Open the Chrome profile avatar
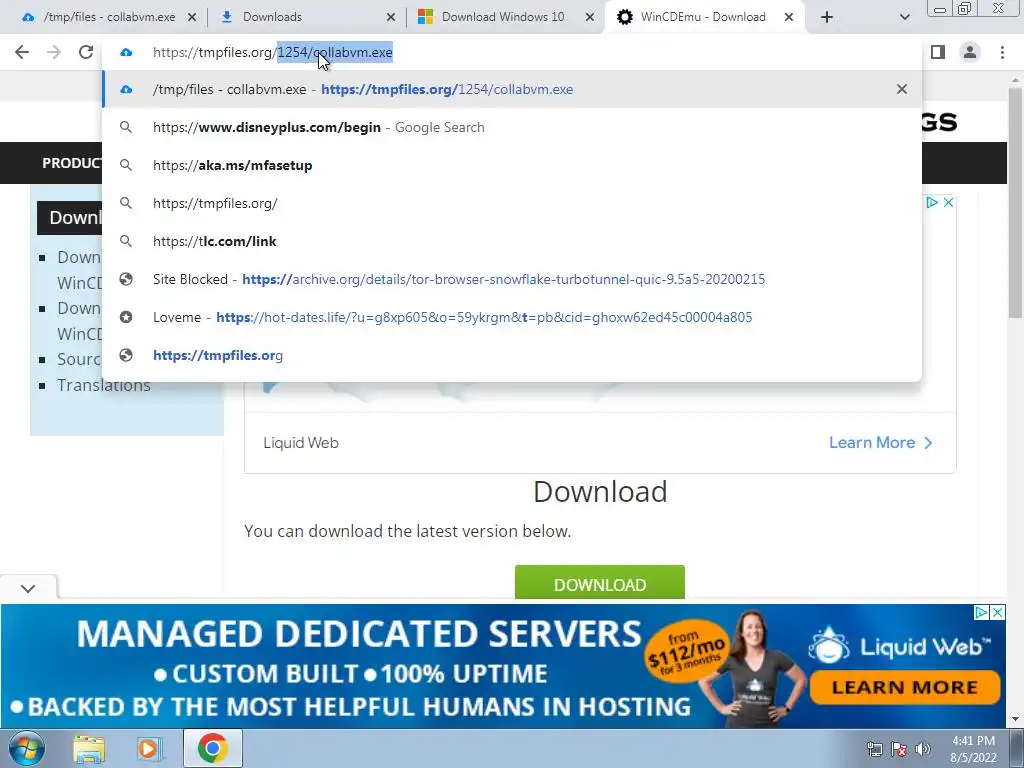The height and width of the screenshot is (768, 1024). pyautogui.click(x=970, y=52)
